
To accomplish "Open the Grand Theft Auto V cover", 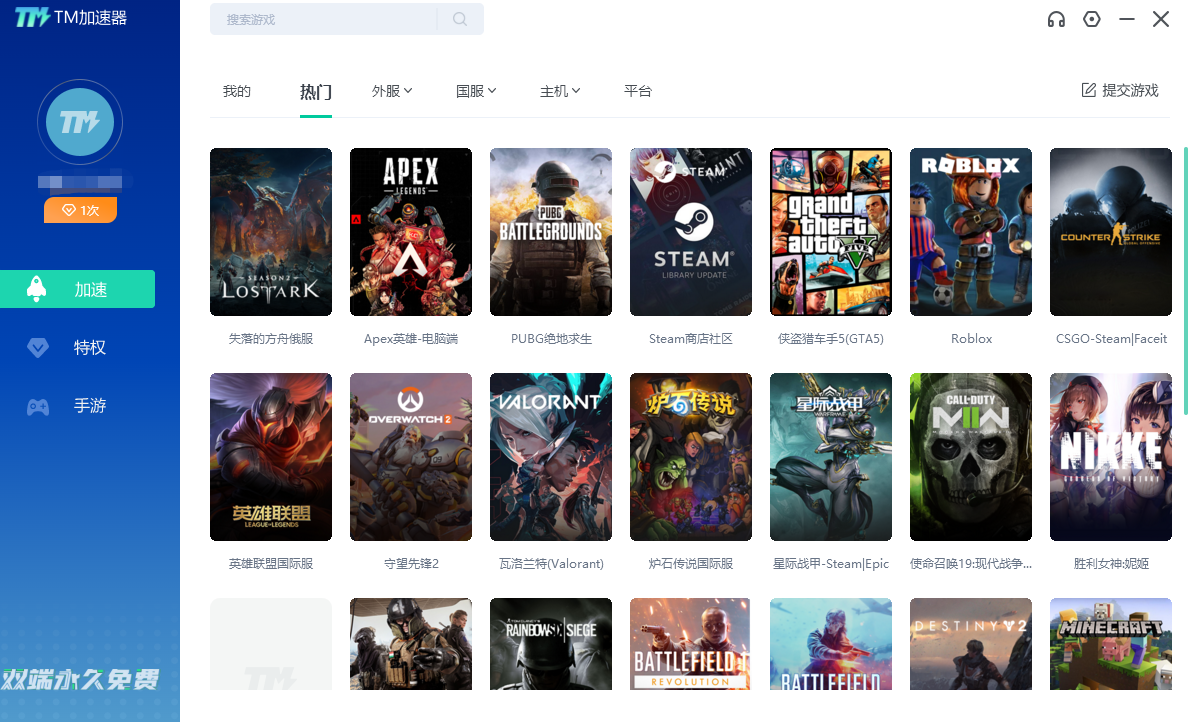I will [831, 232].
